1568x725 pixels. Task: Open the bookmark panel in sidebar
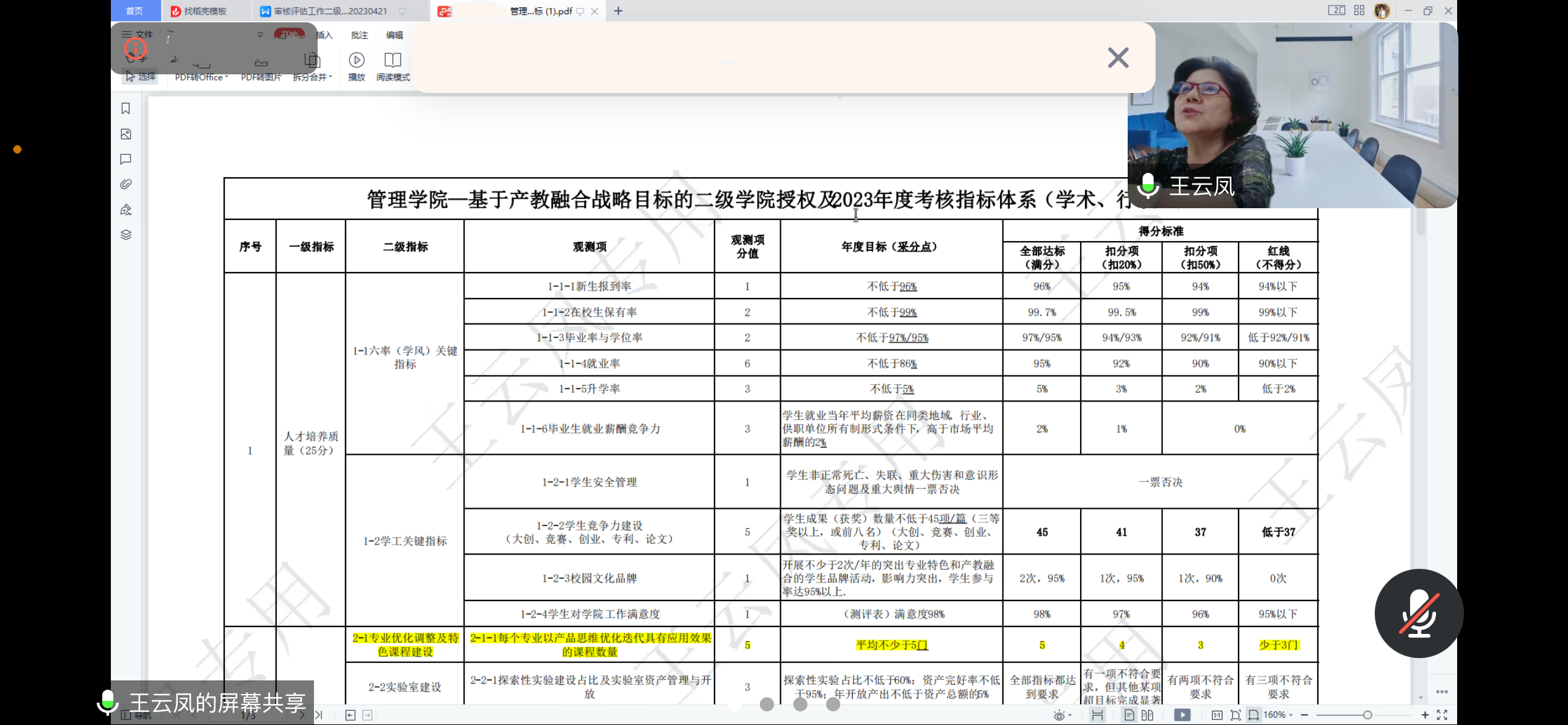(x=126, y=108)
